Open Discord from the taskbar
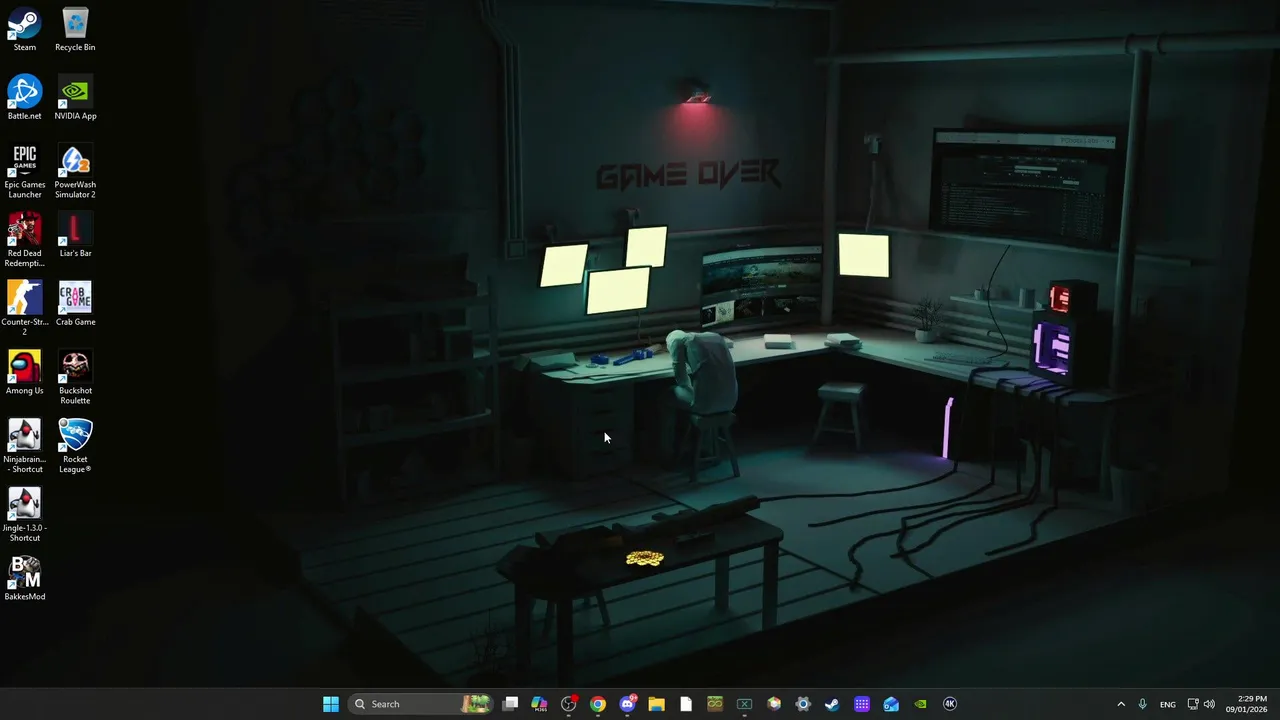The height and width of the screenshot is (720, 1280). click(627, 704)
